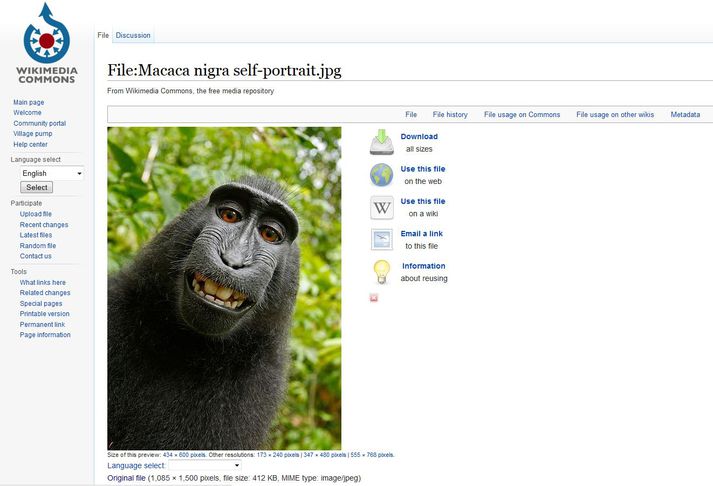Open the Welcome sidebar link
This screenshot has width=713, height=486.
(27, 112)
